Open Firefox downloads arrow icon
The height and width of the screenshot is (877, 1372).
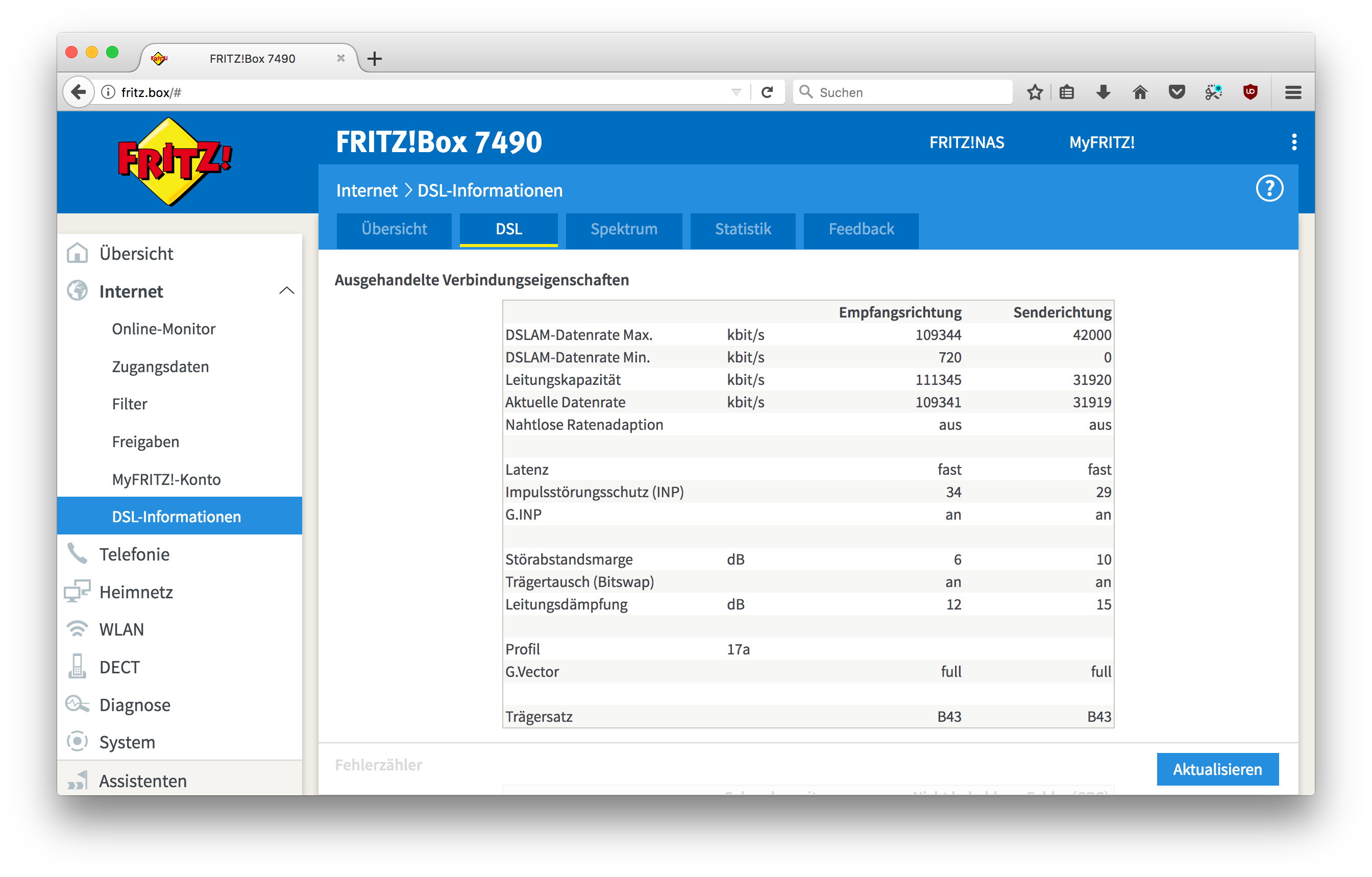coord(1103,92)
